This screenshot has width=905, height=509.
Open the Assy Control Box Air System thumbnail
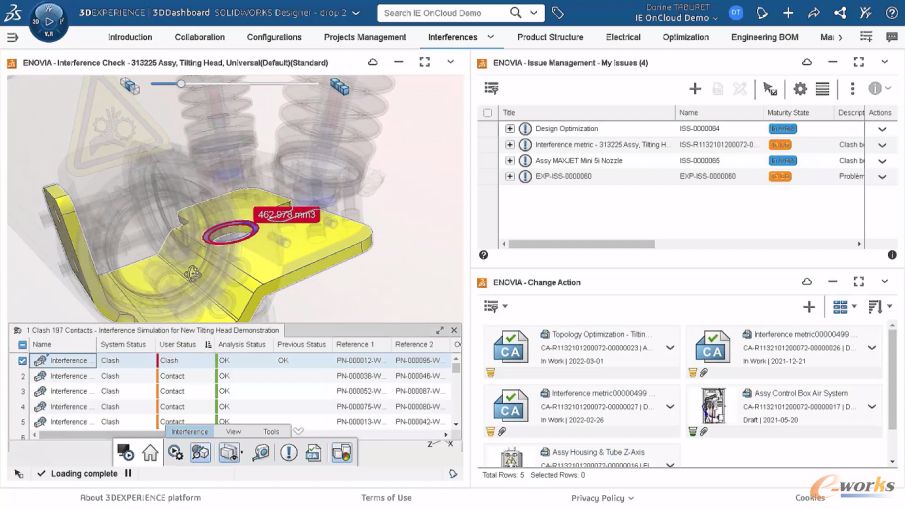click(x=713, y=406)
